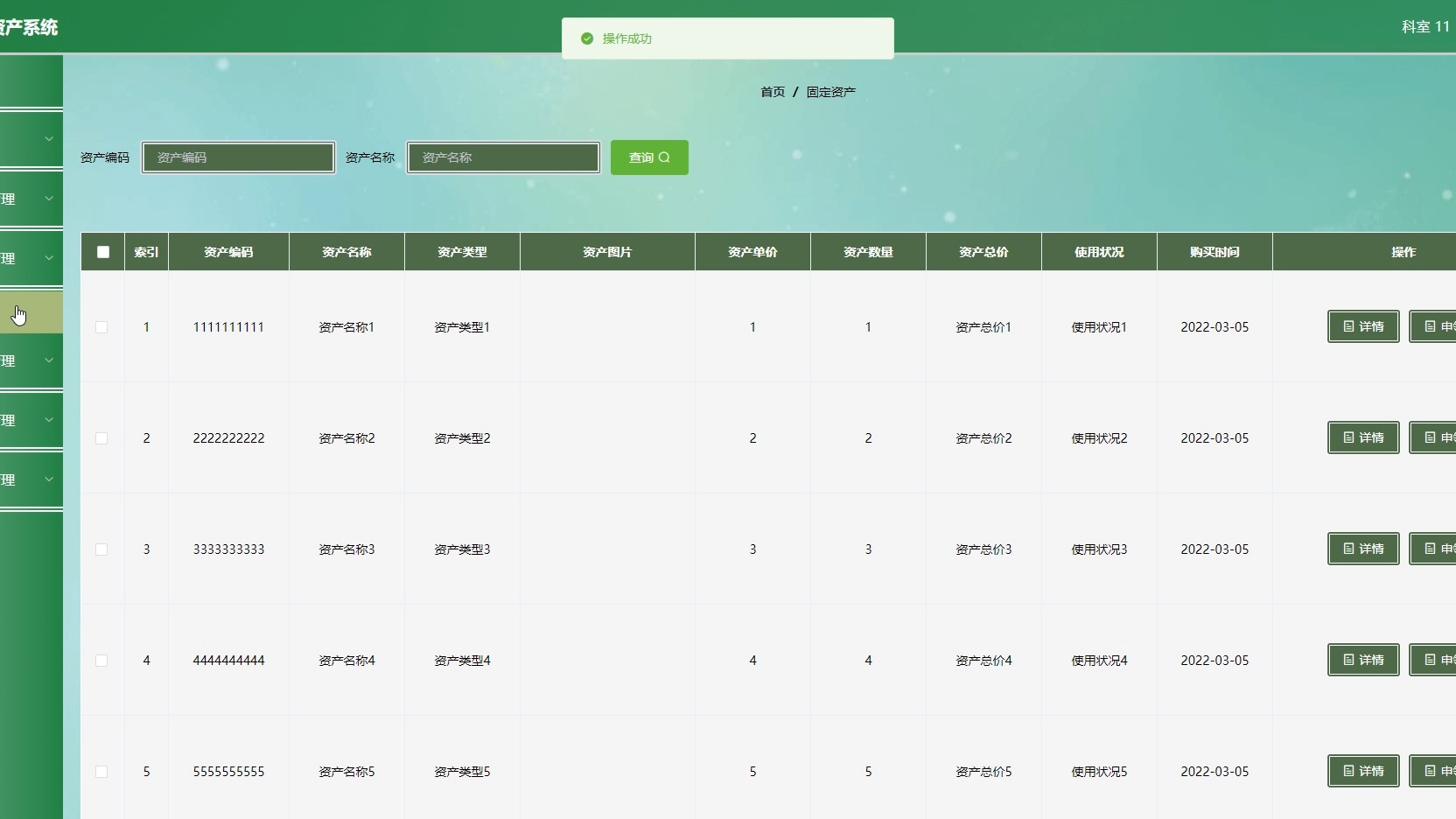Click the 资产编码 column header
Screen dimensions: 1456x819
[x=228, y=252]
